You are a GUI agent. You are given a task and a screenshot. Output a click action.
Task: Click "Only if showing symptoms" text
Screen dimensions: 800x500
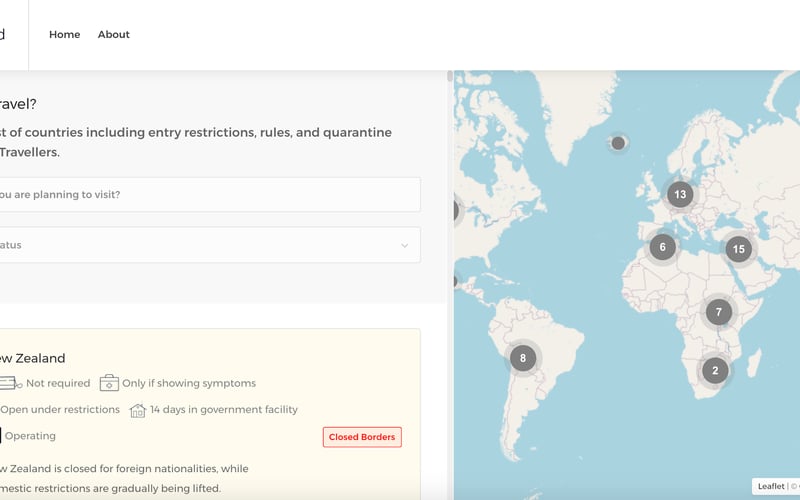pyautogui.click(x=189, y=383)
